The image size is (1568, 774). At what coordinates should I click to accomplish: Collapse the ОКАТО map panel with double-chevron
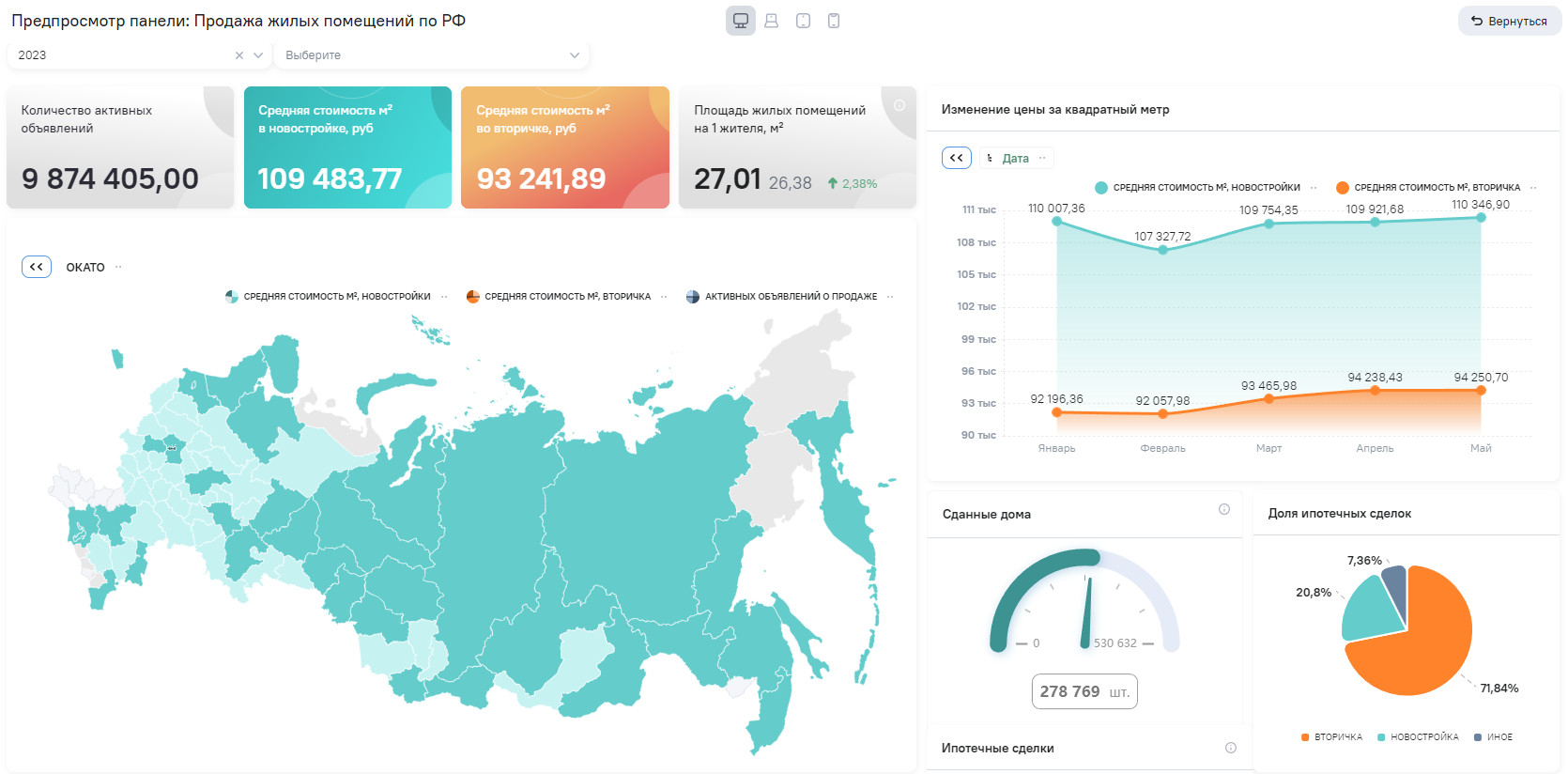[37, 267]
